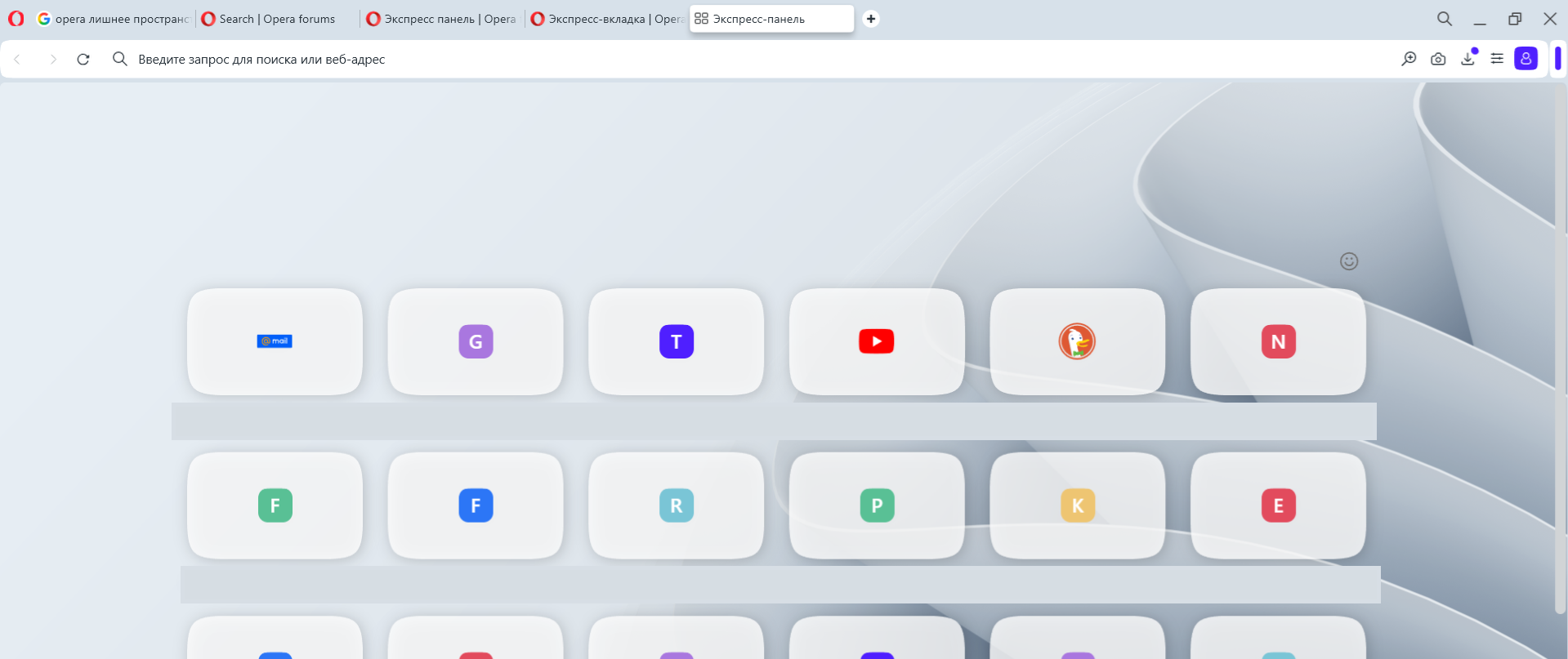Show the sidebar via purple strip
Screen dimensions: 1568x659
(x=1558, y=59)
